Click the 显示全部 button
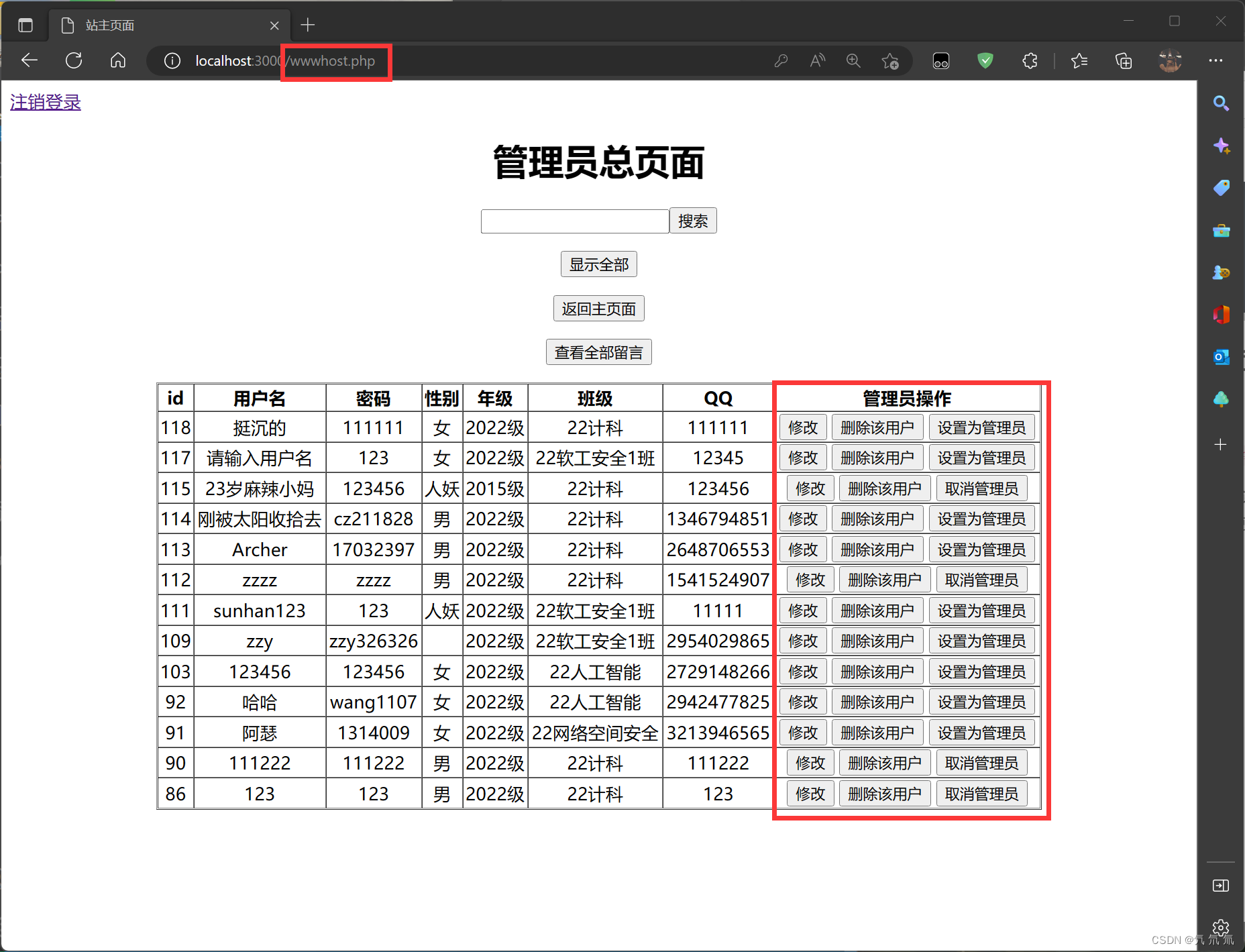1245x952 pixels. tap(599, 264)
